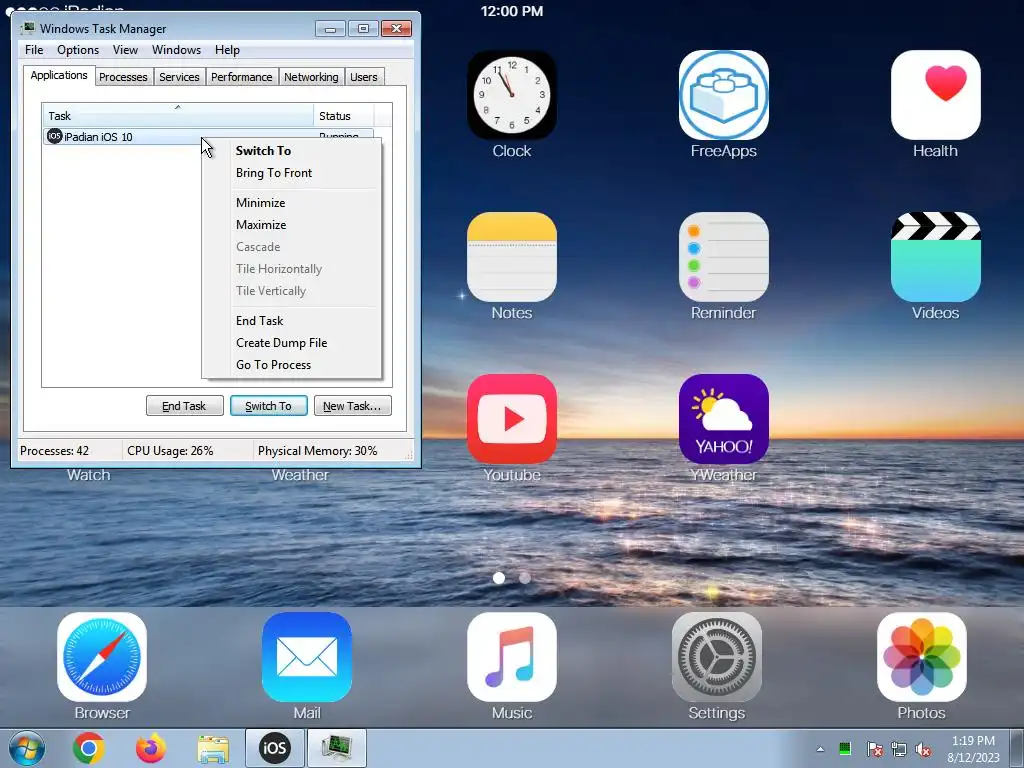Click the End Task button
The image size is (1024, 768).
[184, 406]
